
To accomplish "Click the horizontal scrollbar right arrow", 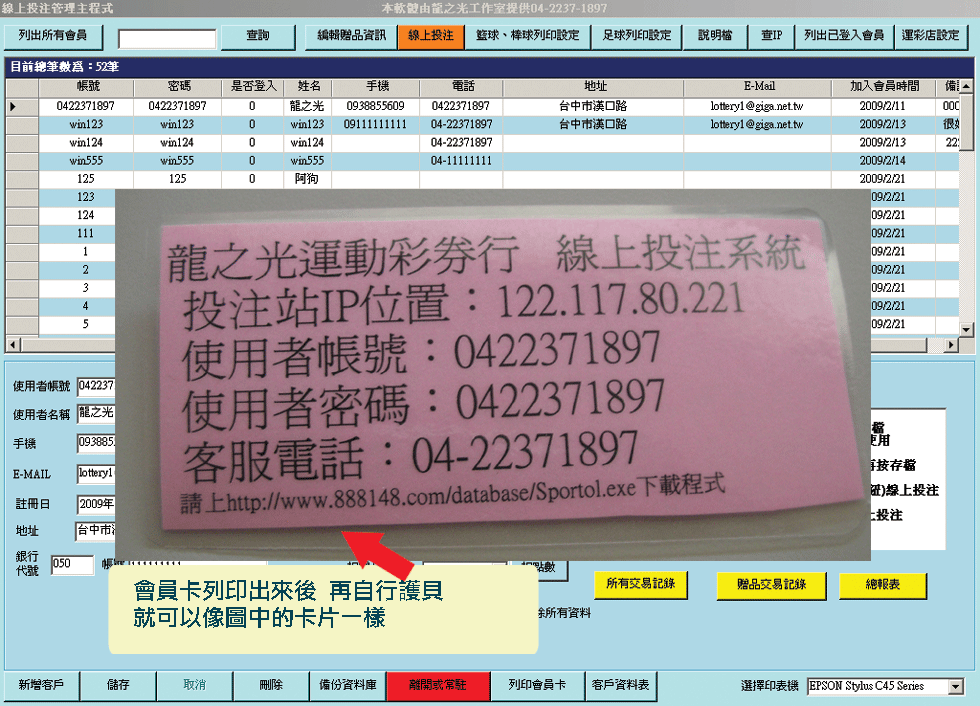I will tap(951, 345).
